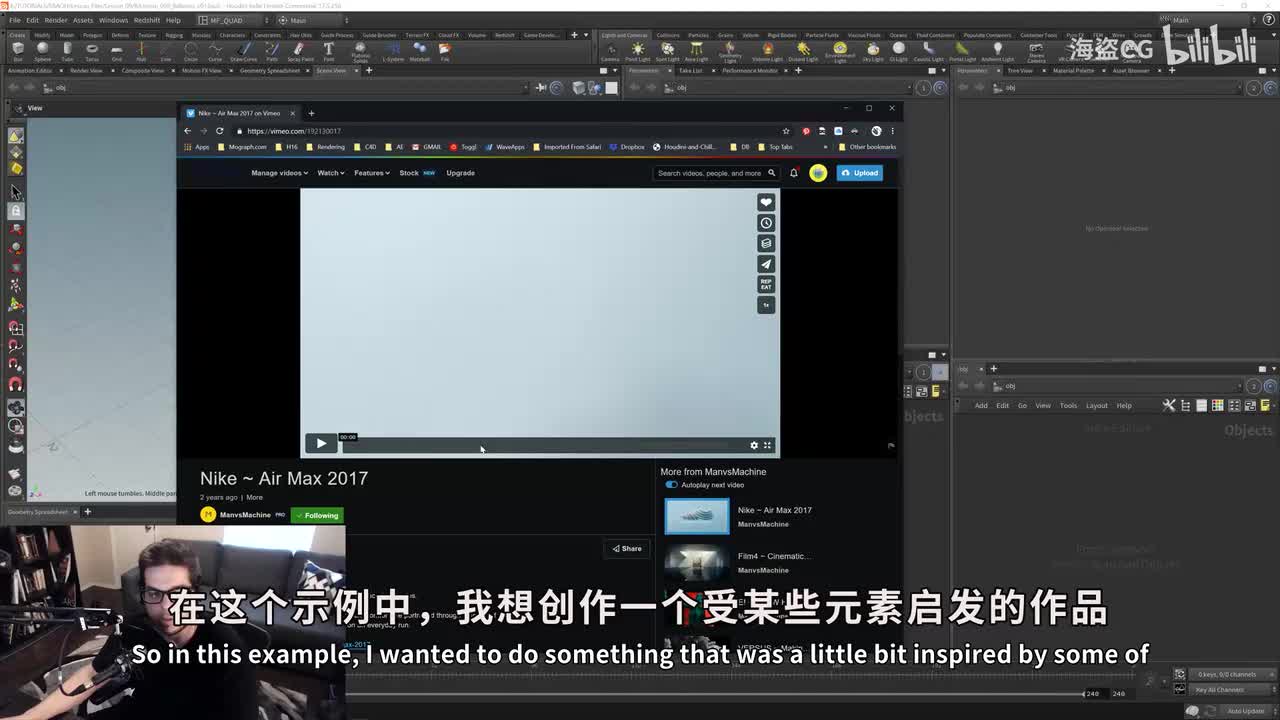Play the Vimeo video
This screenshot has width=1280, height=720.
pyautogui.click(x=321, y=444)
